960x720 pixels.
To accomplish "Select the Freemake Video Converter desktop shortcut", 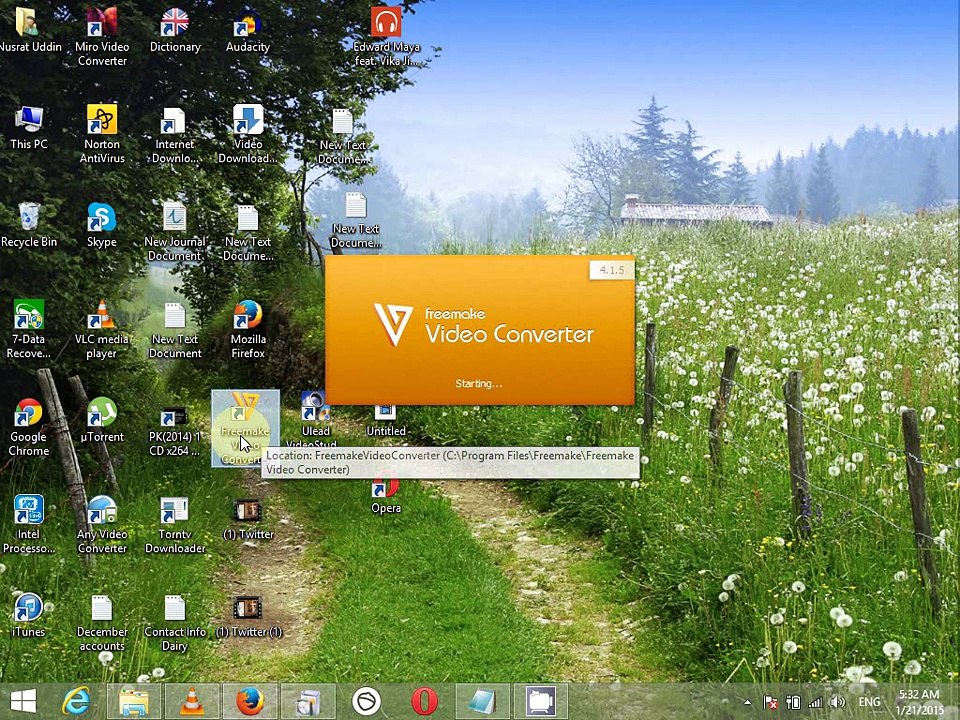I will point(246,429).
